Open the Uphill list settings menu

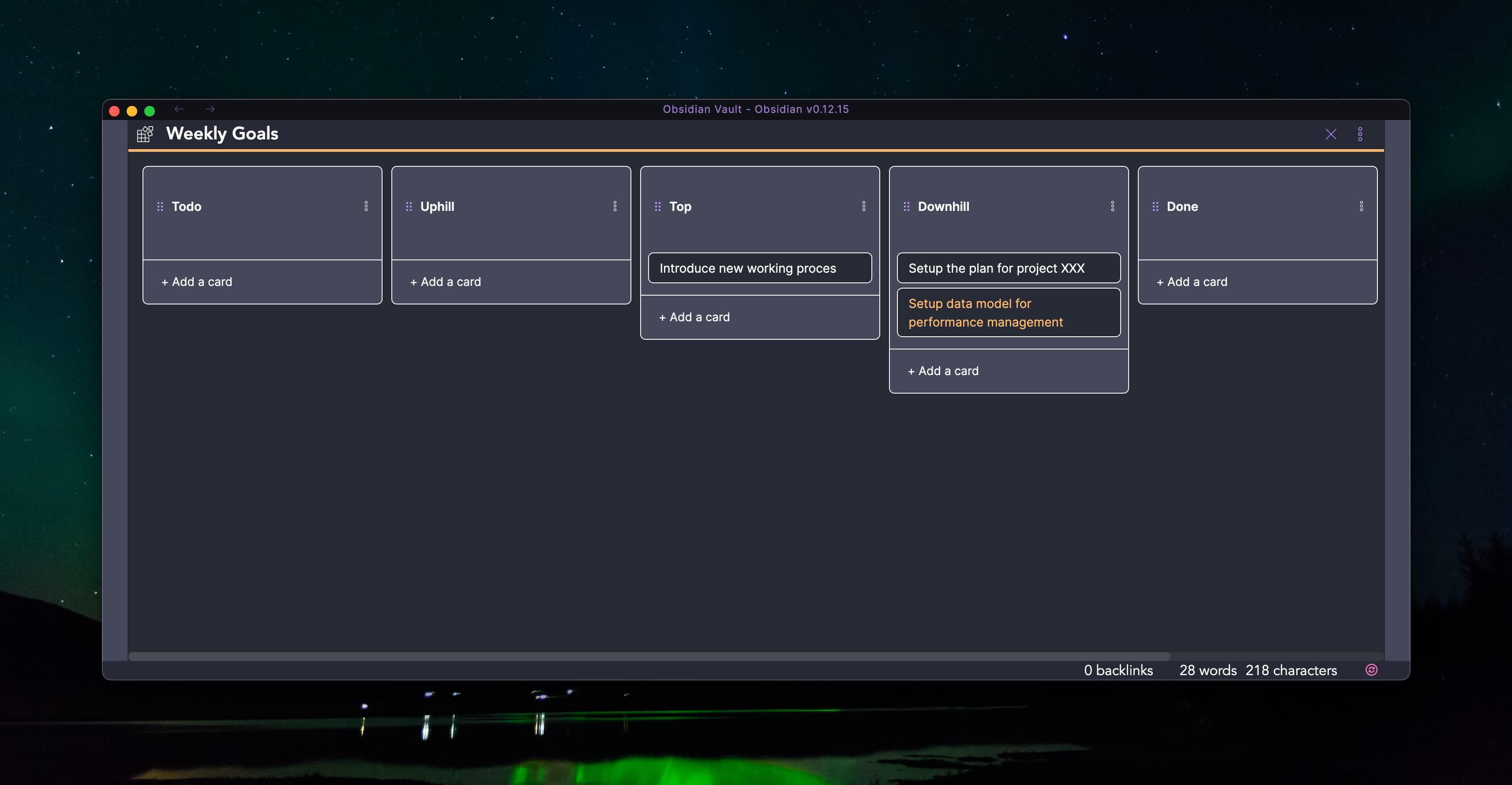tap(615, 206)
